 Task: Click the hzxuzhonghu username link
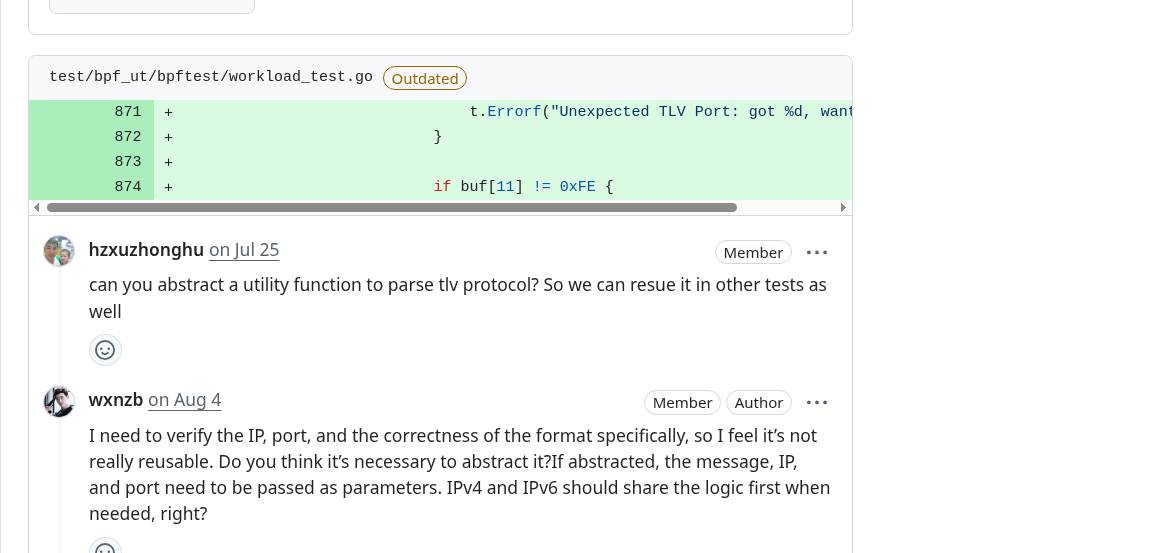(146, 250)
